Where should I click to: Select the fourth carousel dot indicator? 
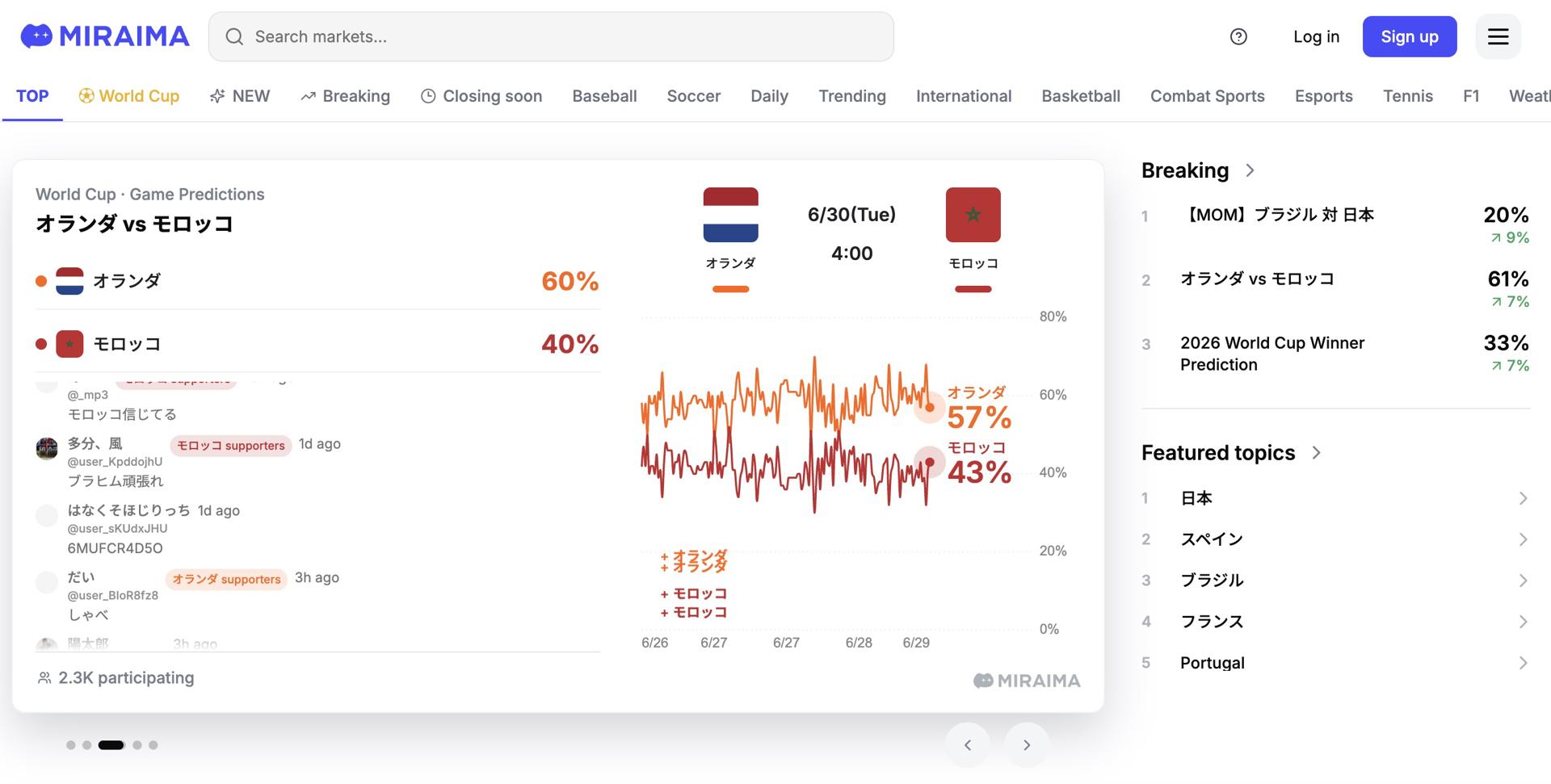(x=137, y=745)
